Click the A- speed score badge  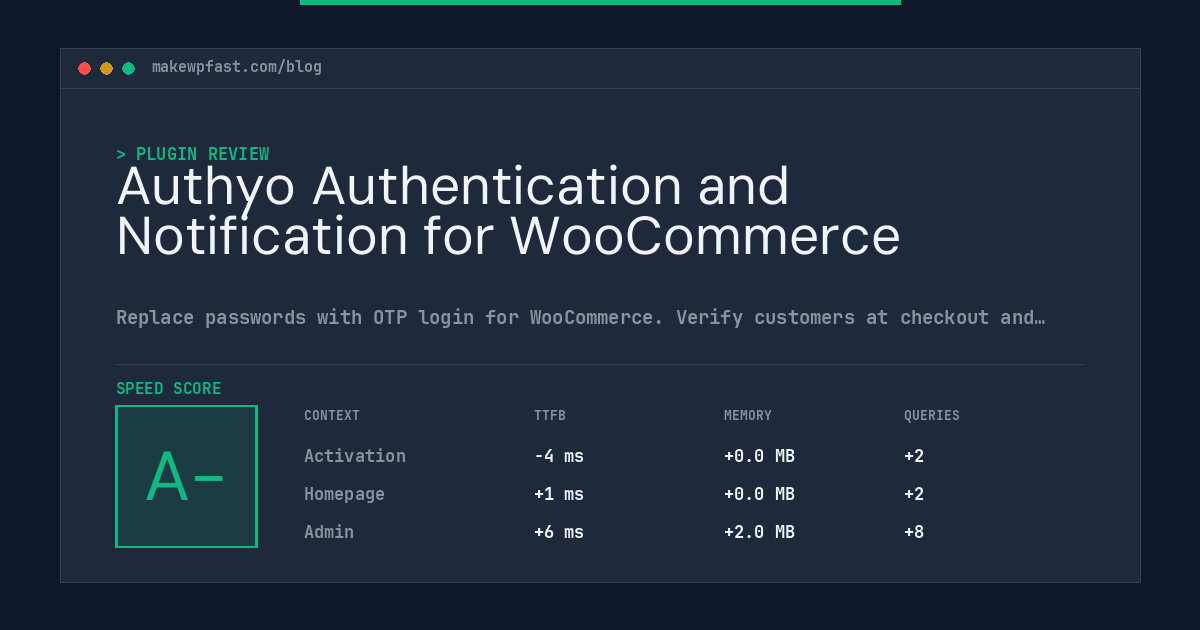point(186,476)
